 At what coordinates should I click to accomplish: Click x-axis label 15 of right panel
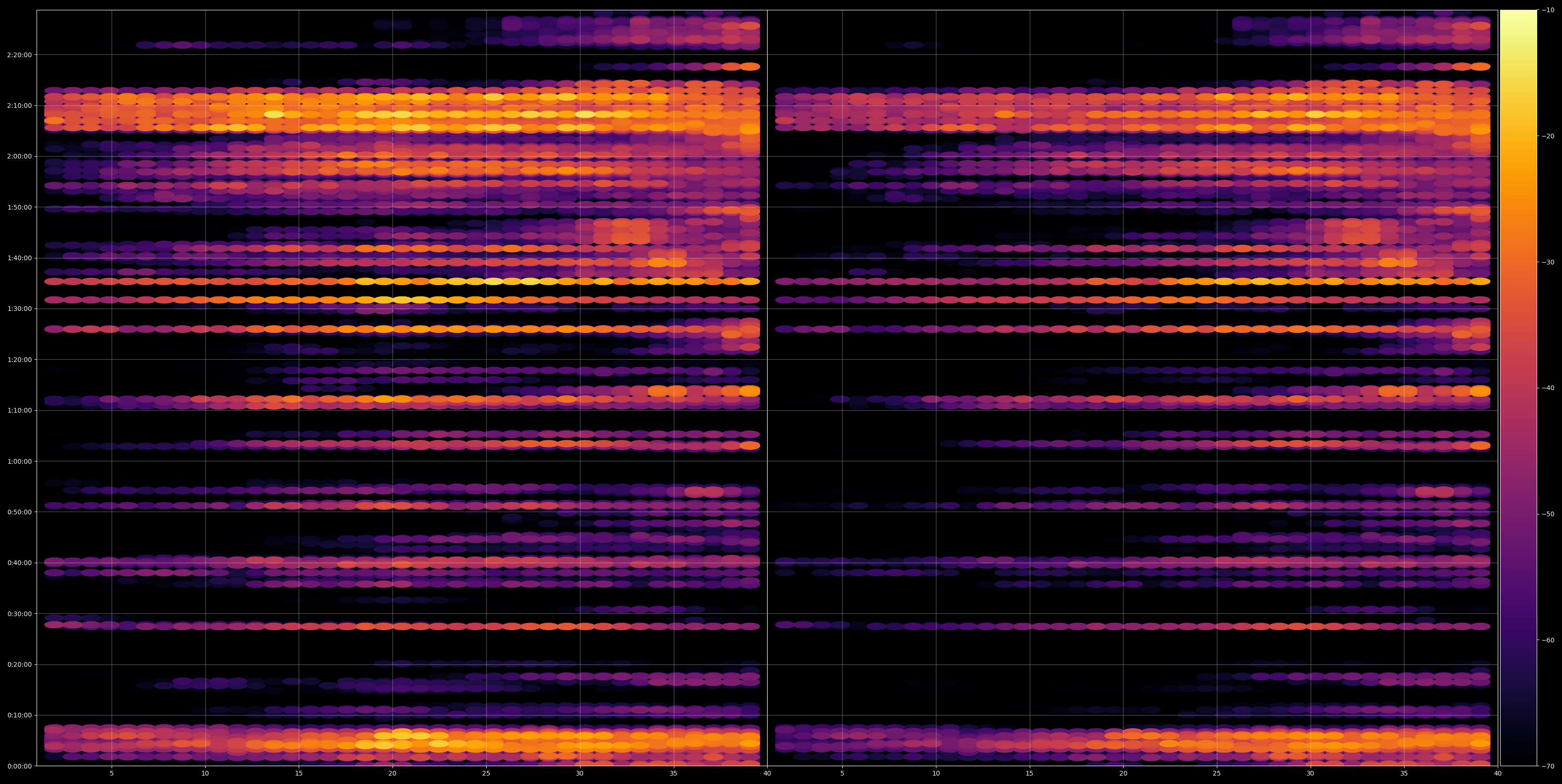[1030, 774]
